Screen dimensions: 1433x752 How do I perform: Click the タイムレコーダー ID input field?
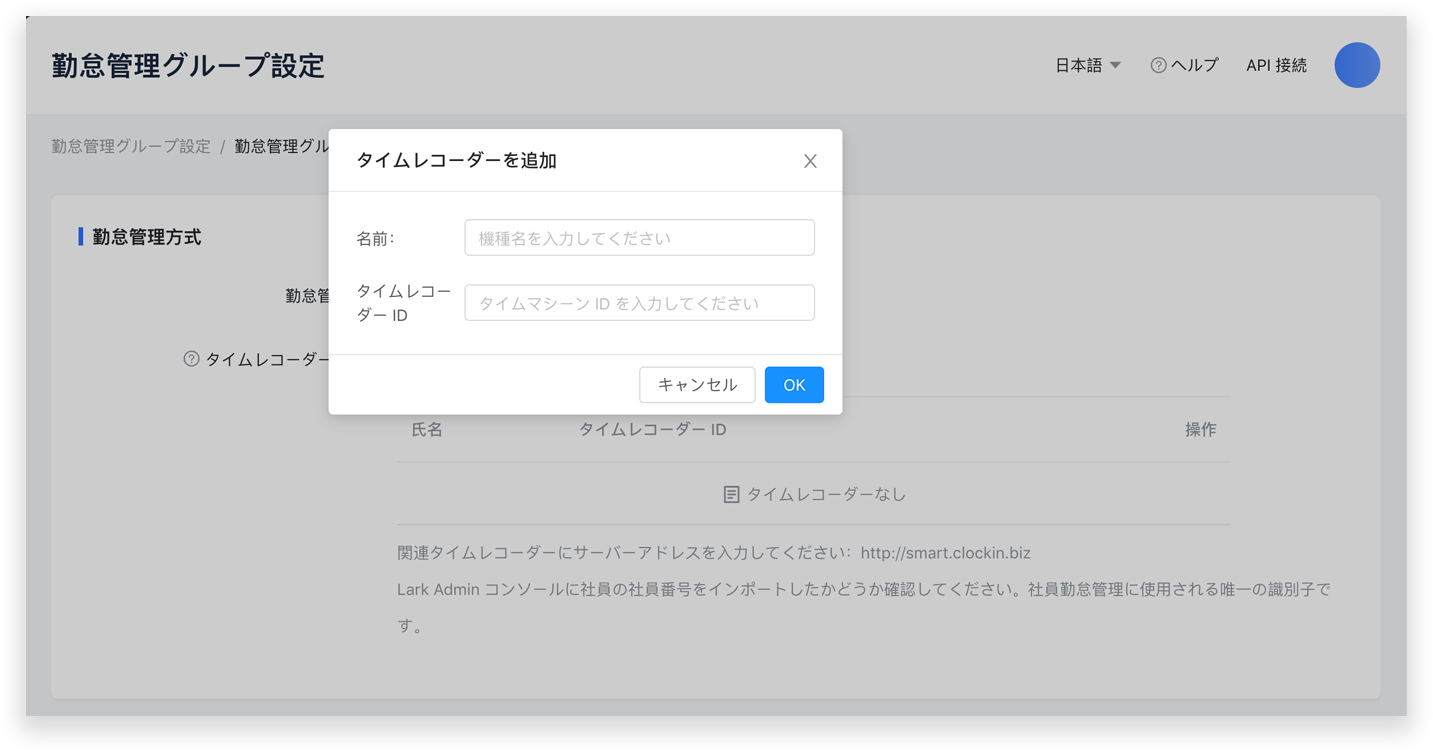(x=639, y=303)
